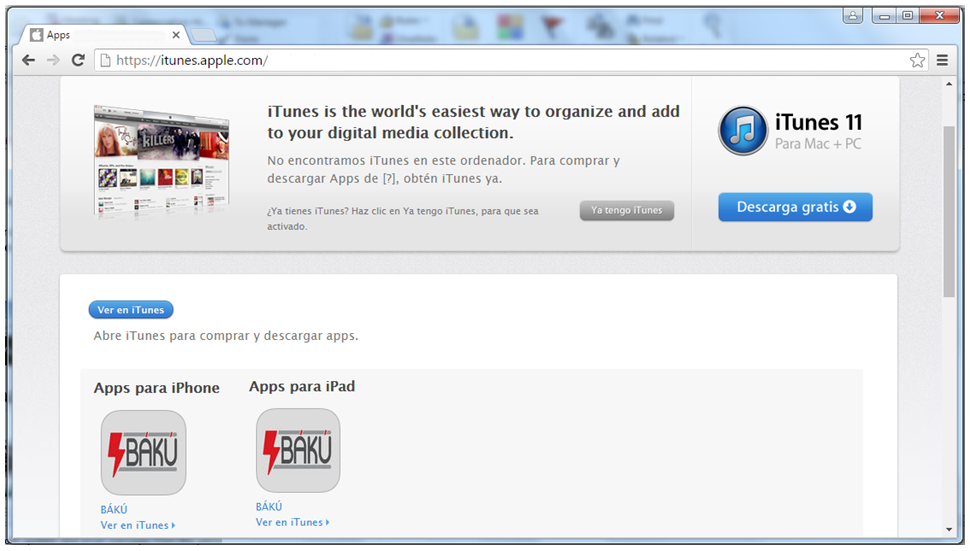Click the Ya tengo iTunes button

click(627, 210)
